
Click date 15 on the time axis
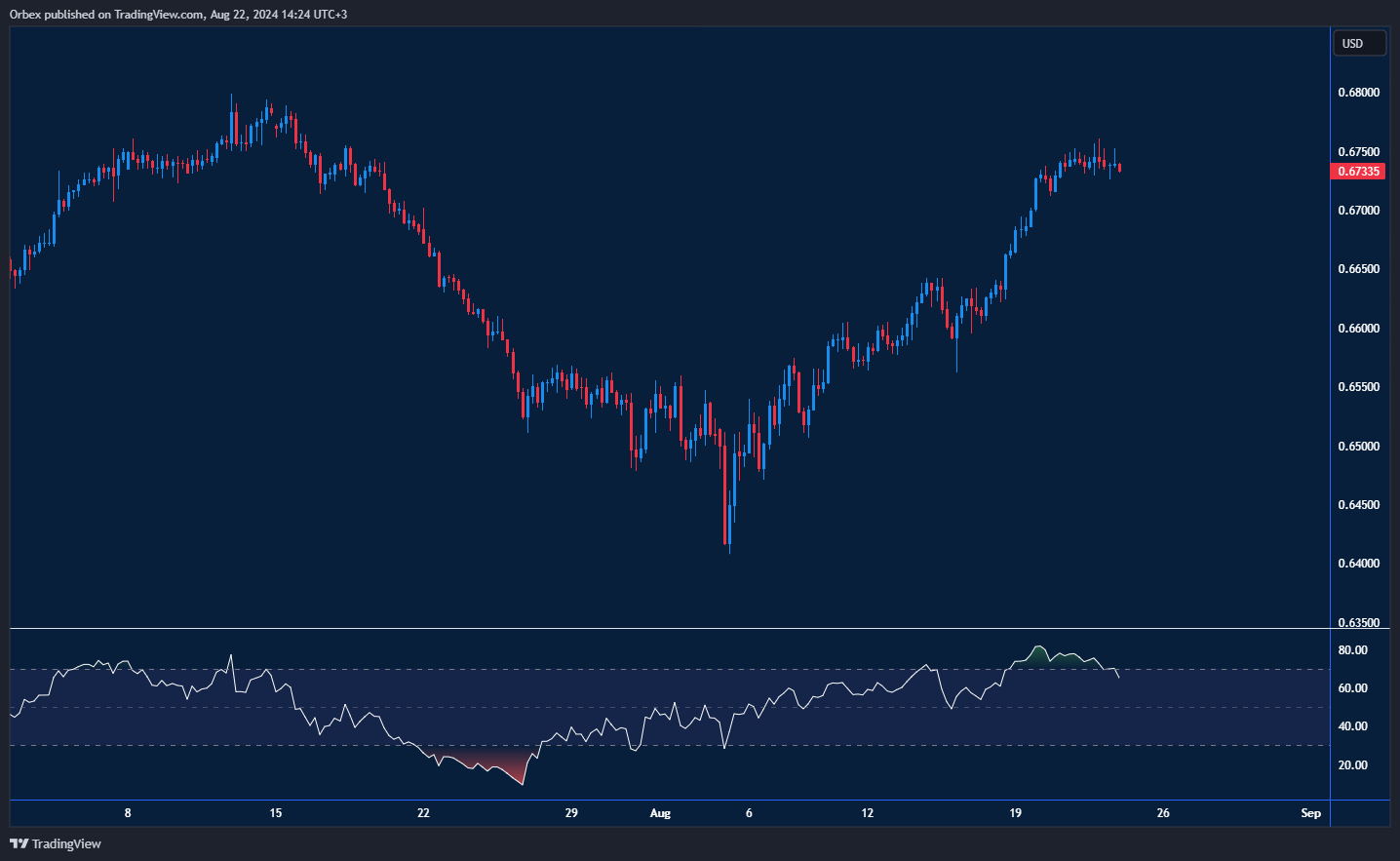click(x=276, y=813)
